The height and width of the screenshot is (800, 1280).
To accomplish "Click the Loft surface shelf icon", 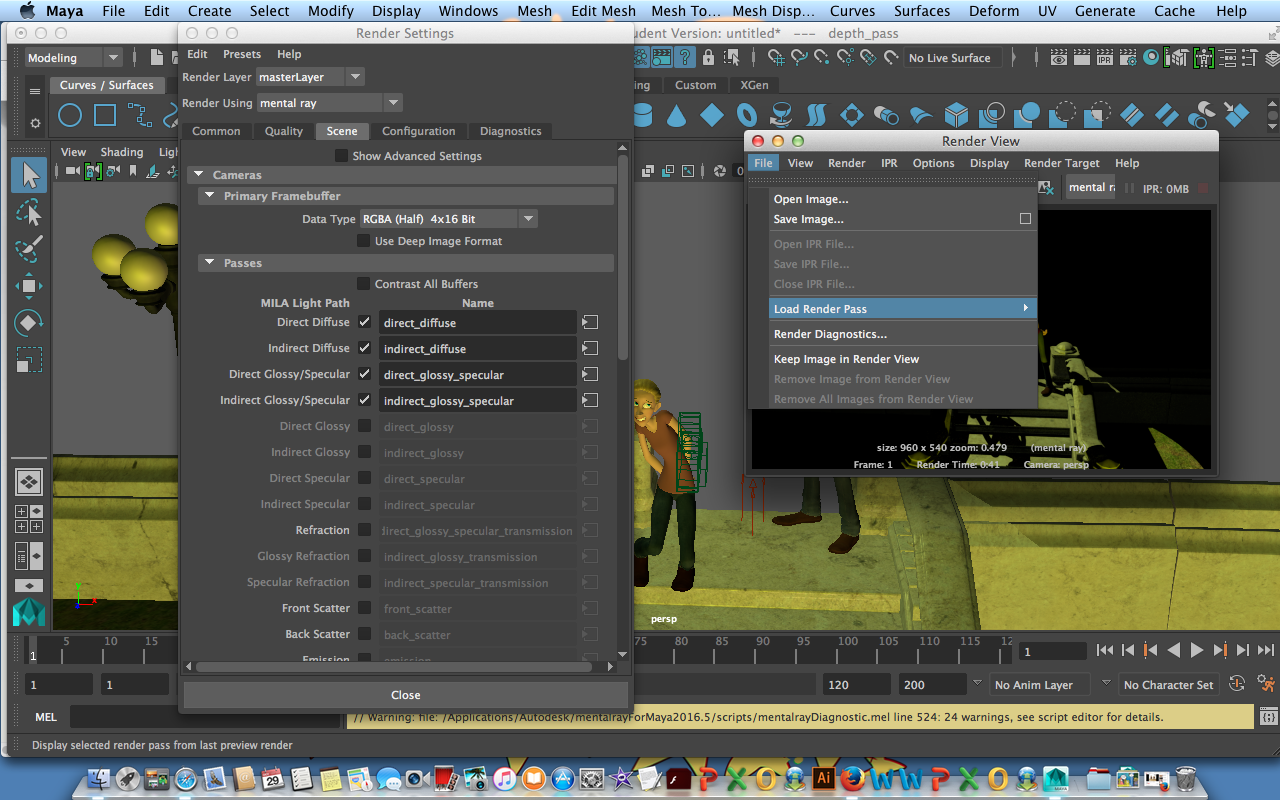I will (x=817, y=115).
